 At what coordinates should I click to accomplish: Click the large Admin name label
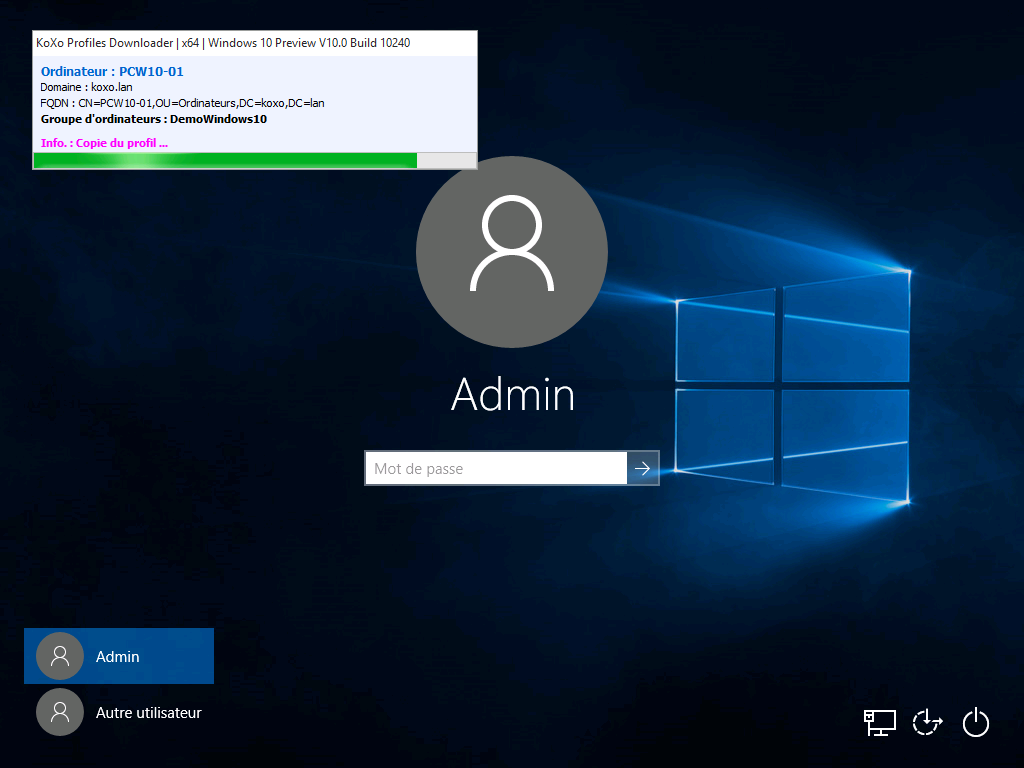(513, 394)
